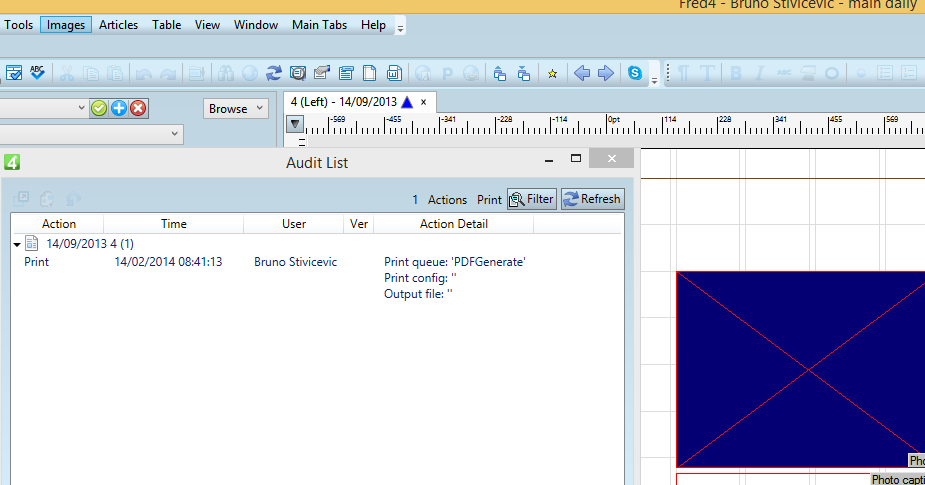Click the page with box toolbar icon
Image resolution: width=925 pixels, height=485 pixels.
click(394, 73)
